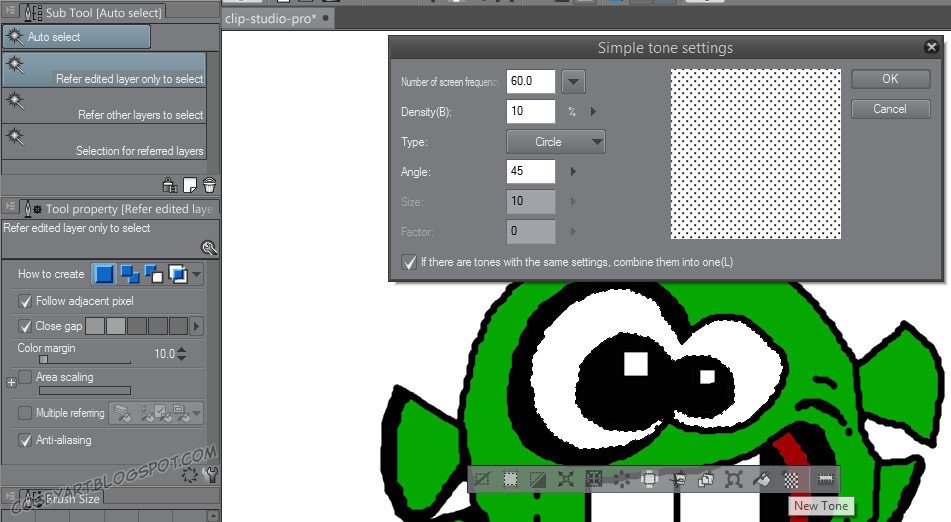The width and height of the screenshot is (951, 522).
Task: Click Cancel in Simple tone settings
Action: coord(890,109)
